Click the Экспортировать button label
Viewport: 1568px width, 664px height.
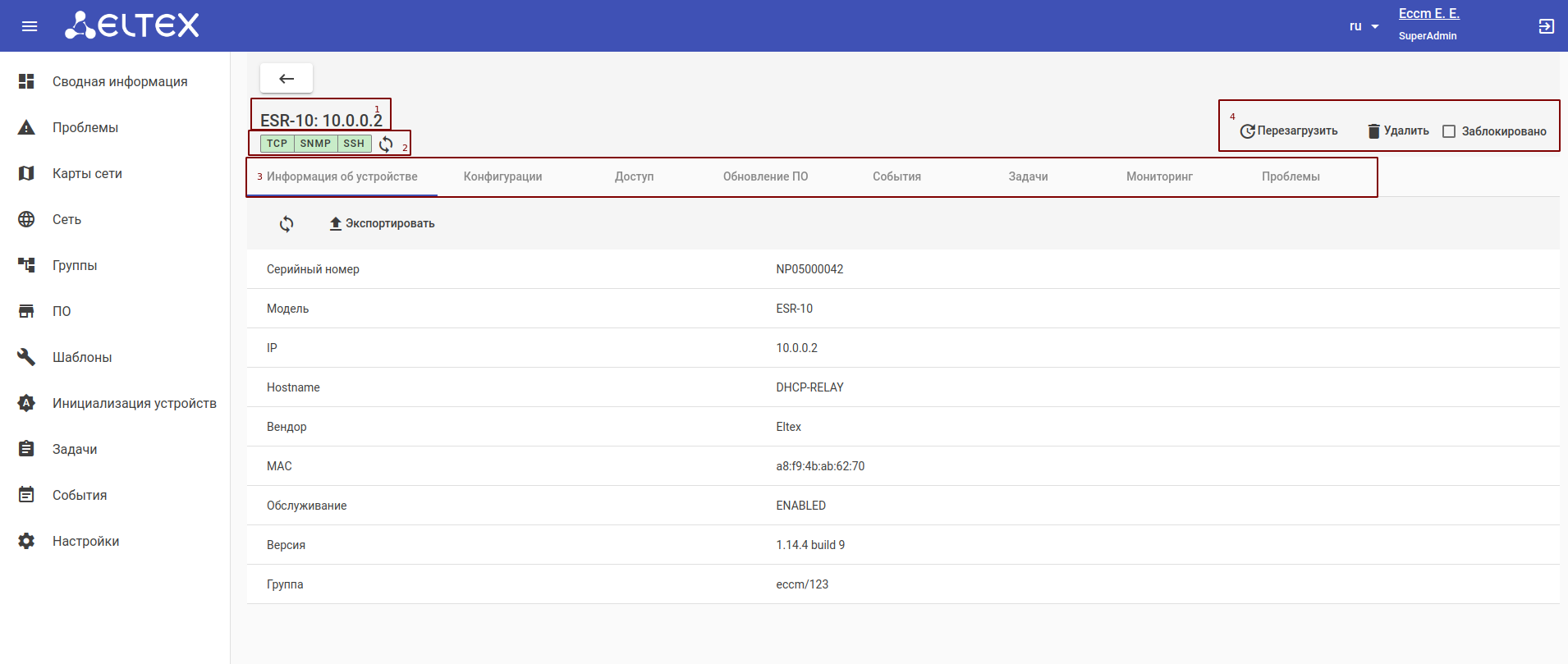pos(390,224)
